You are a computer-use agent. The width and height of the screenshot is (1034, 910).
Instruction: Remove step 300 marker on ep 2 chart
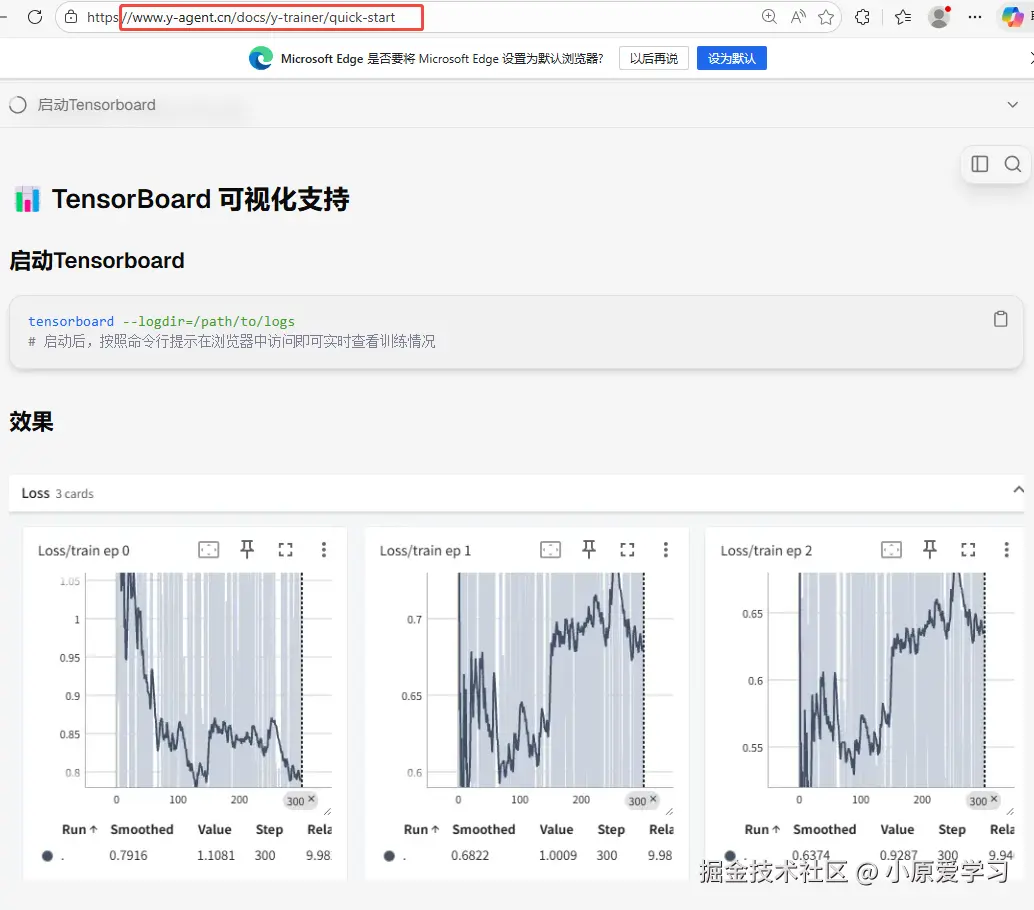click(x=994, y=799)
